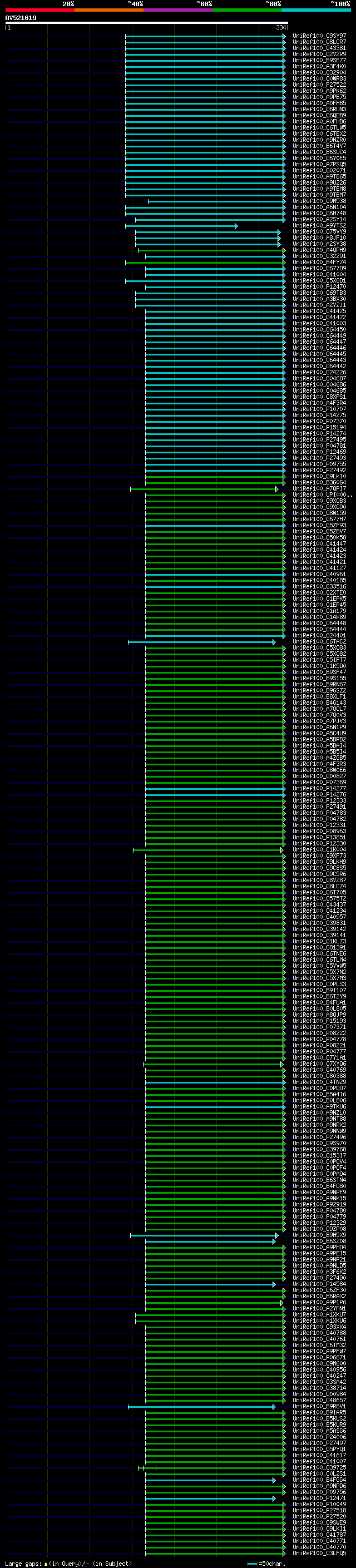
Task: Open hit UniRef100_B9R8V1
Action: pyautogui.click(x=319, y=1407)
